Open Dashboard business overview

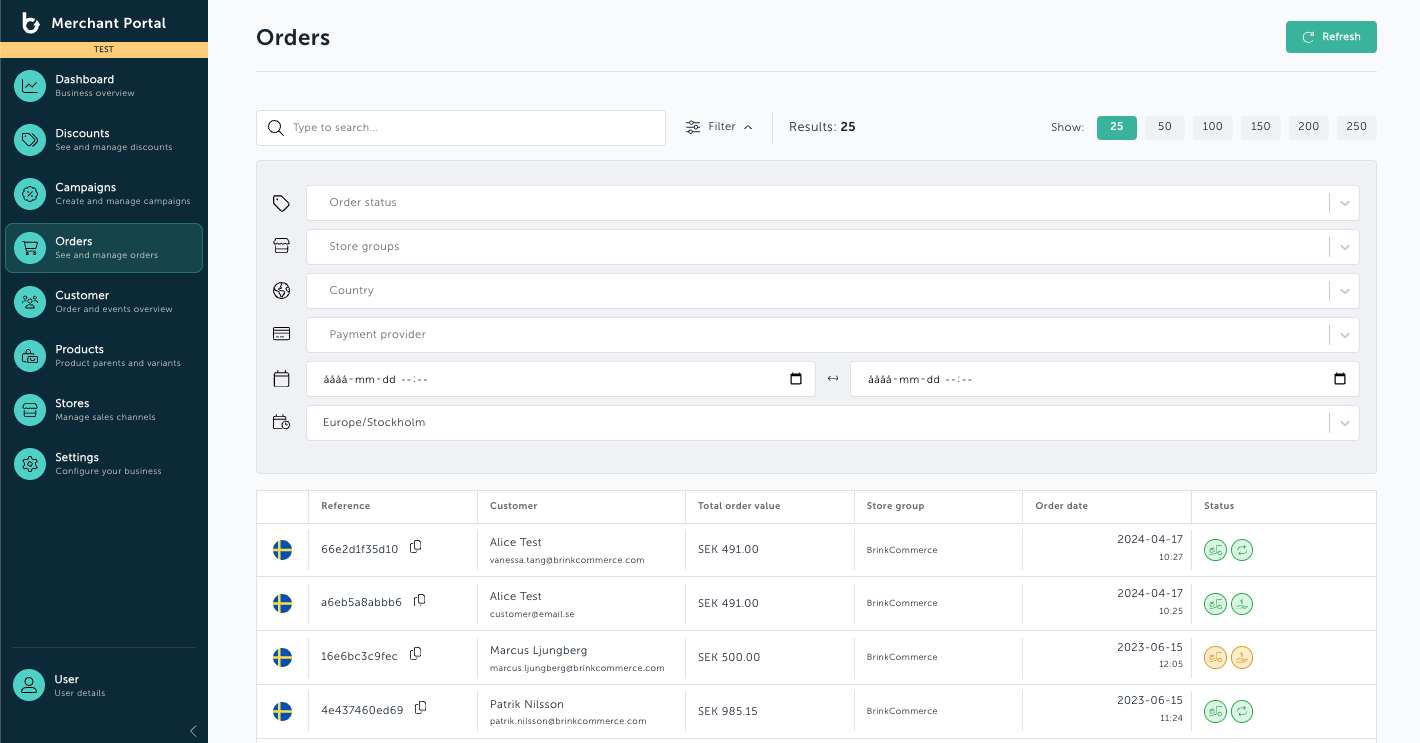tap(104, 86)
